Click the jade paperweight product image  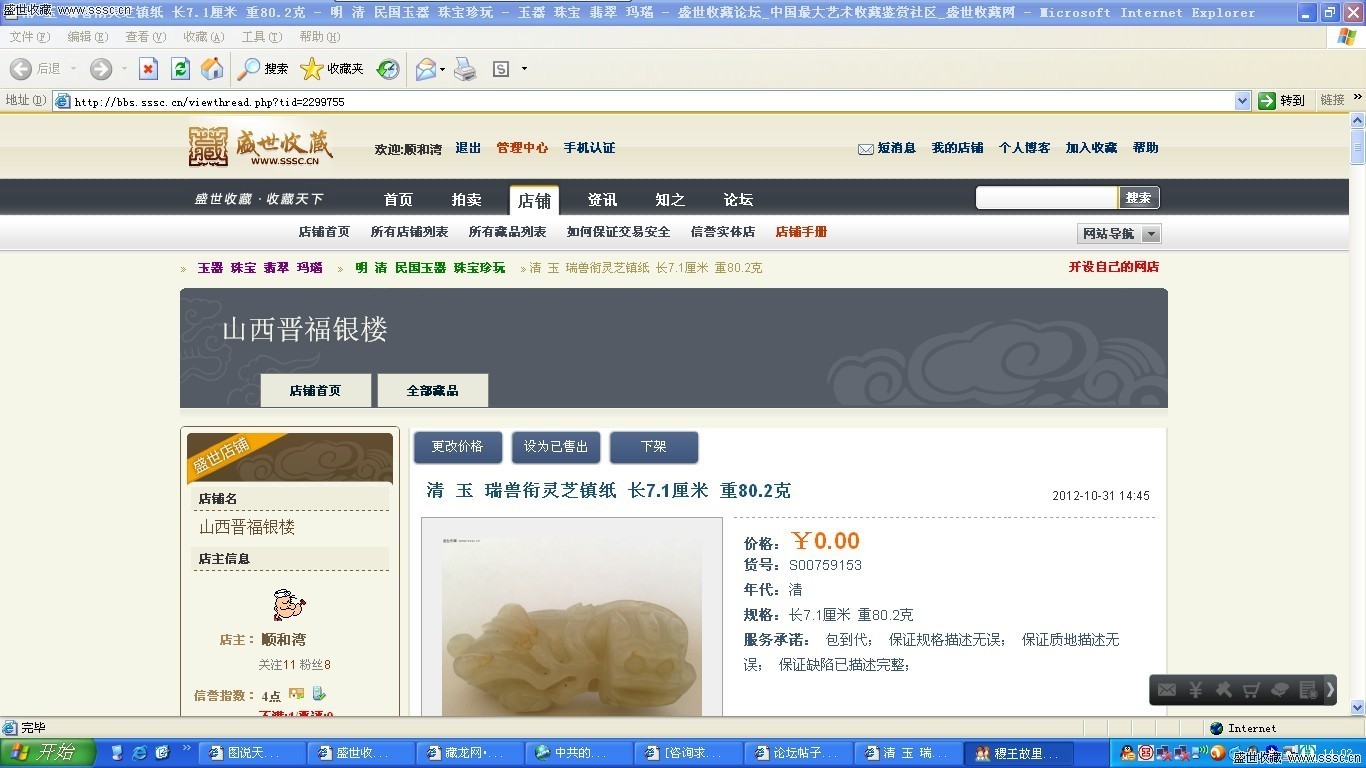tap(572, 616)
